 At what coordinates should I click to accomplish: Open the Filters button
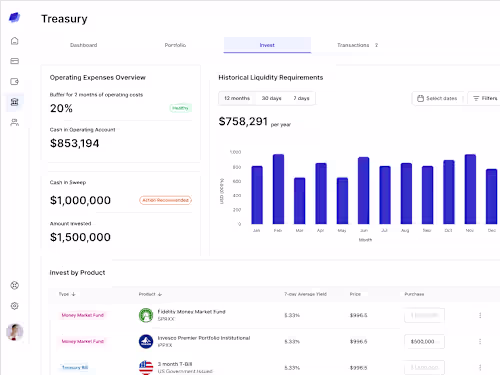coord(485,98)
